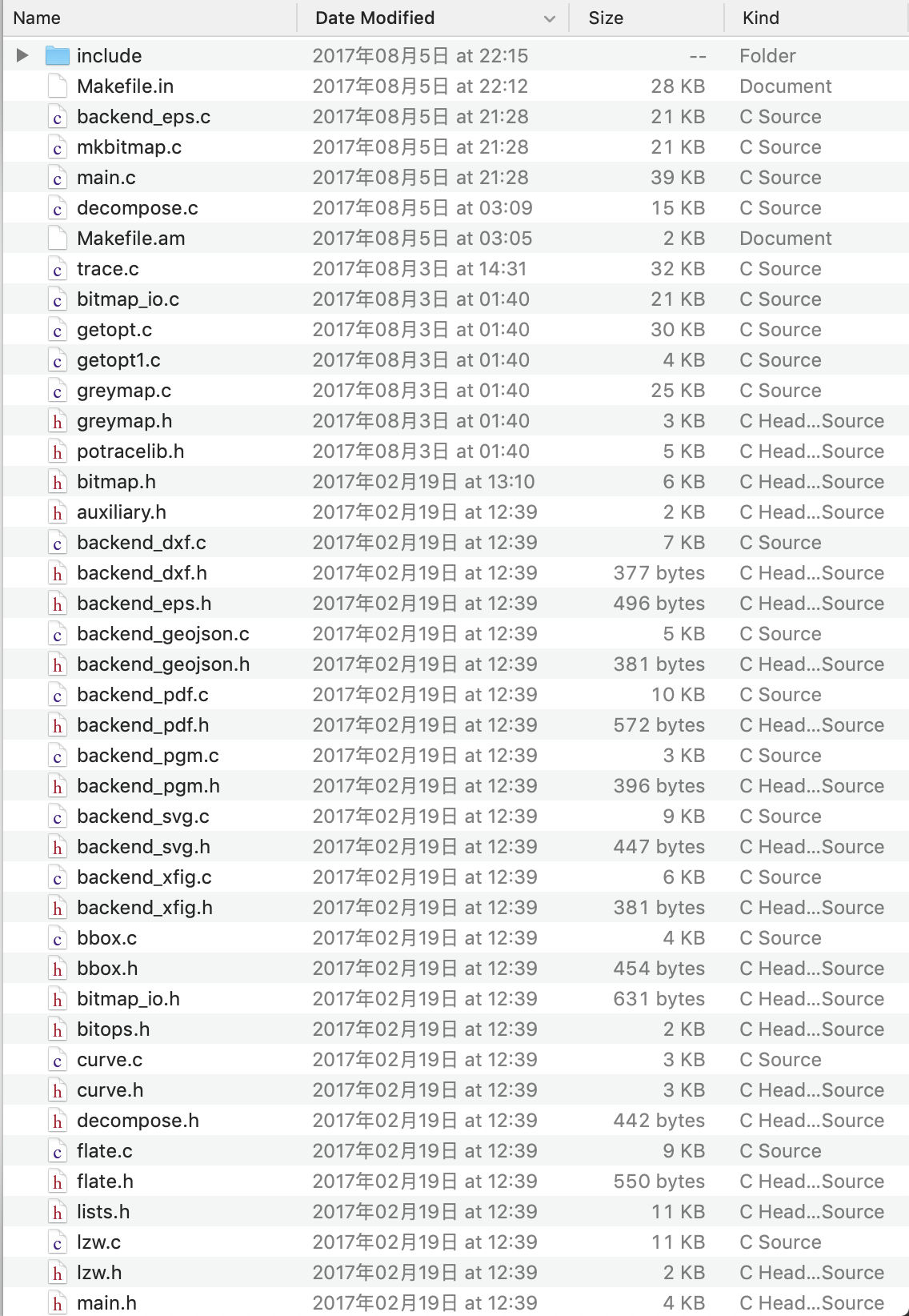Click the backend_svg.h header icon
The image size is (909, 1316).
[x=58, y=846]
